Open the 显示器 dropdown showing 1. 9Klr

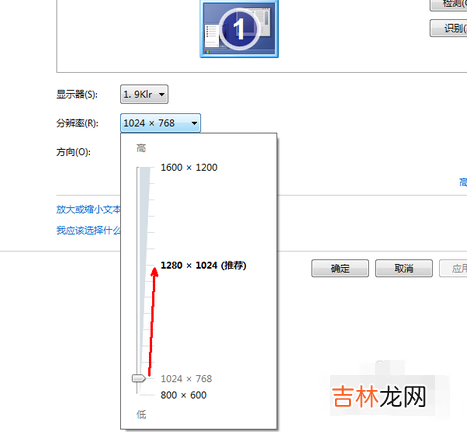coord(144,94)
